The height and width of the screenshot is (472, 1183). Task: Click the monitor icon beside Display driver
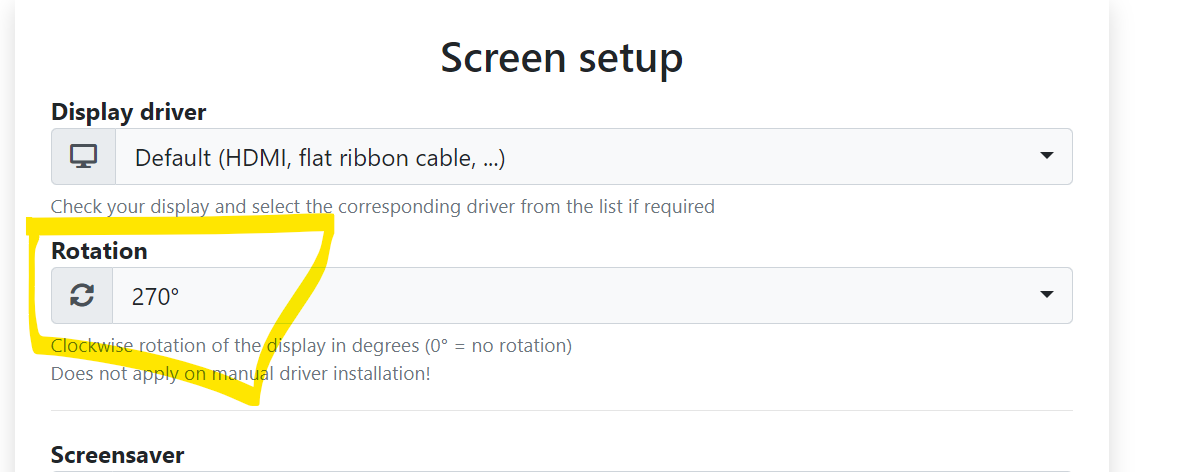point(83,157)
